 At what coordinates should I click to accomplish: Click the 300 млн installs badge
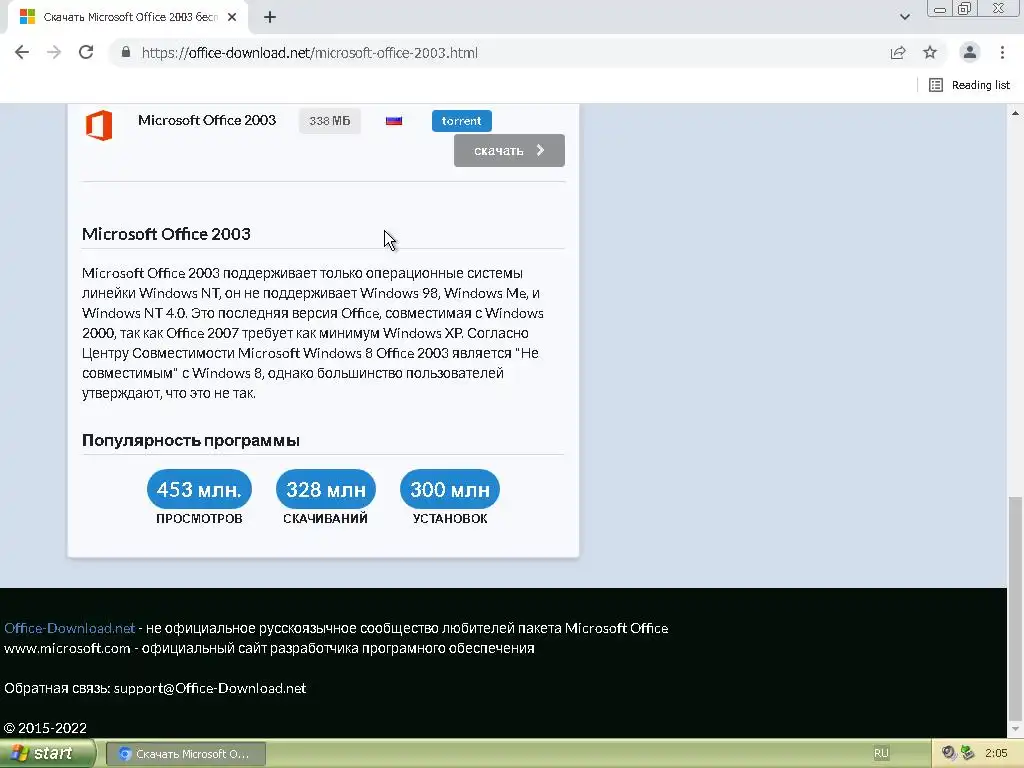(450, 489)
